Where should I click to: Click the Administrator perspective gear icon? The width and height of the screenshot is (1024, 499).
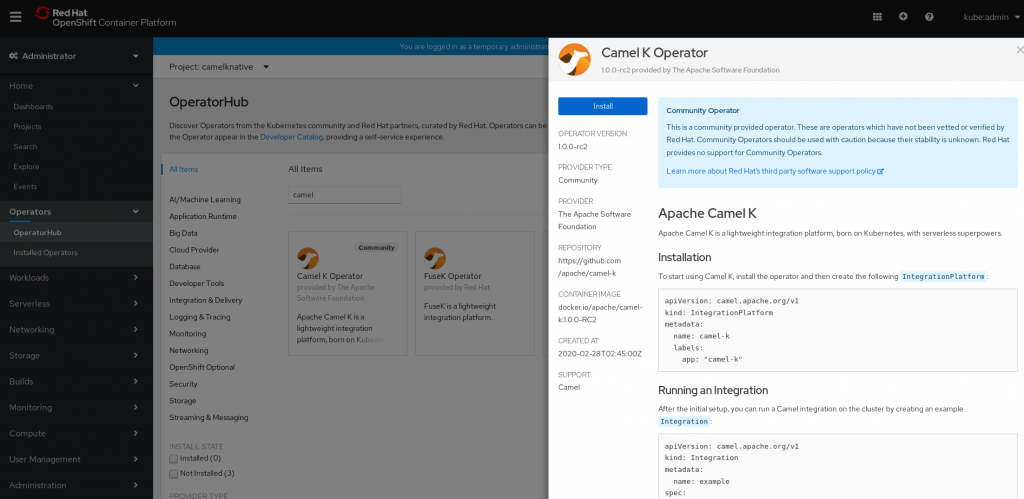point(13,56)
